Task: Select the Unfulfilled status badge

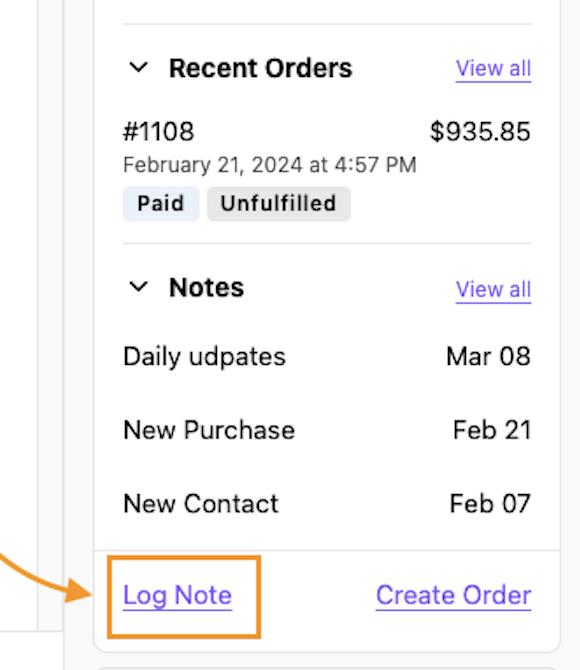Action: [279, 203]
